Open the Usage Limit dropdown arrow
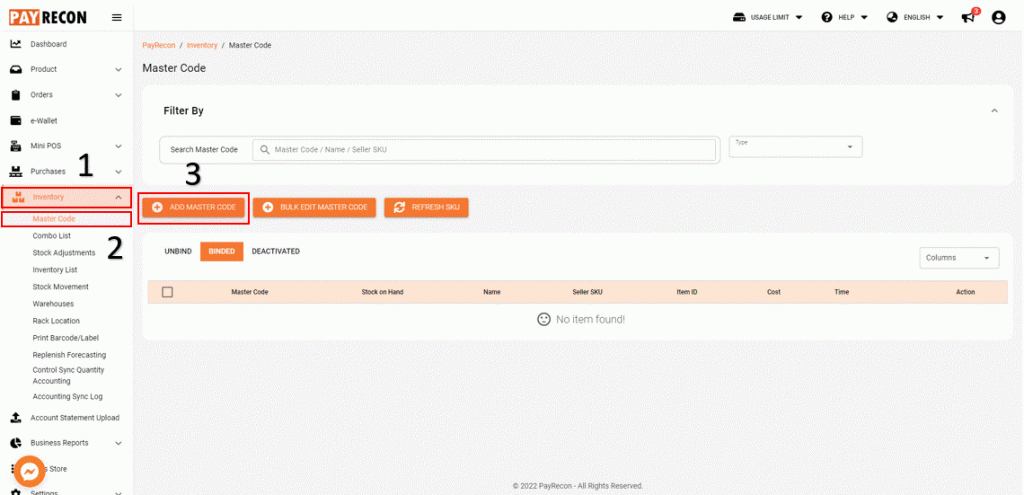Viewport: 1024px width, 495px height. [799, 18]
